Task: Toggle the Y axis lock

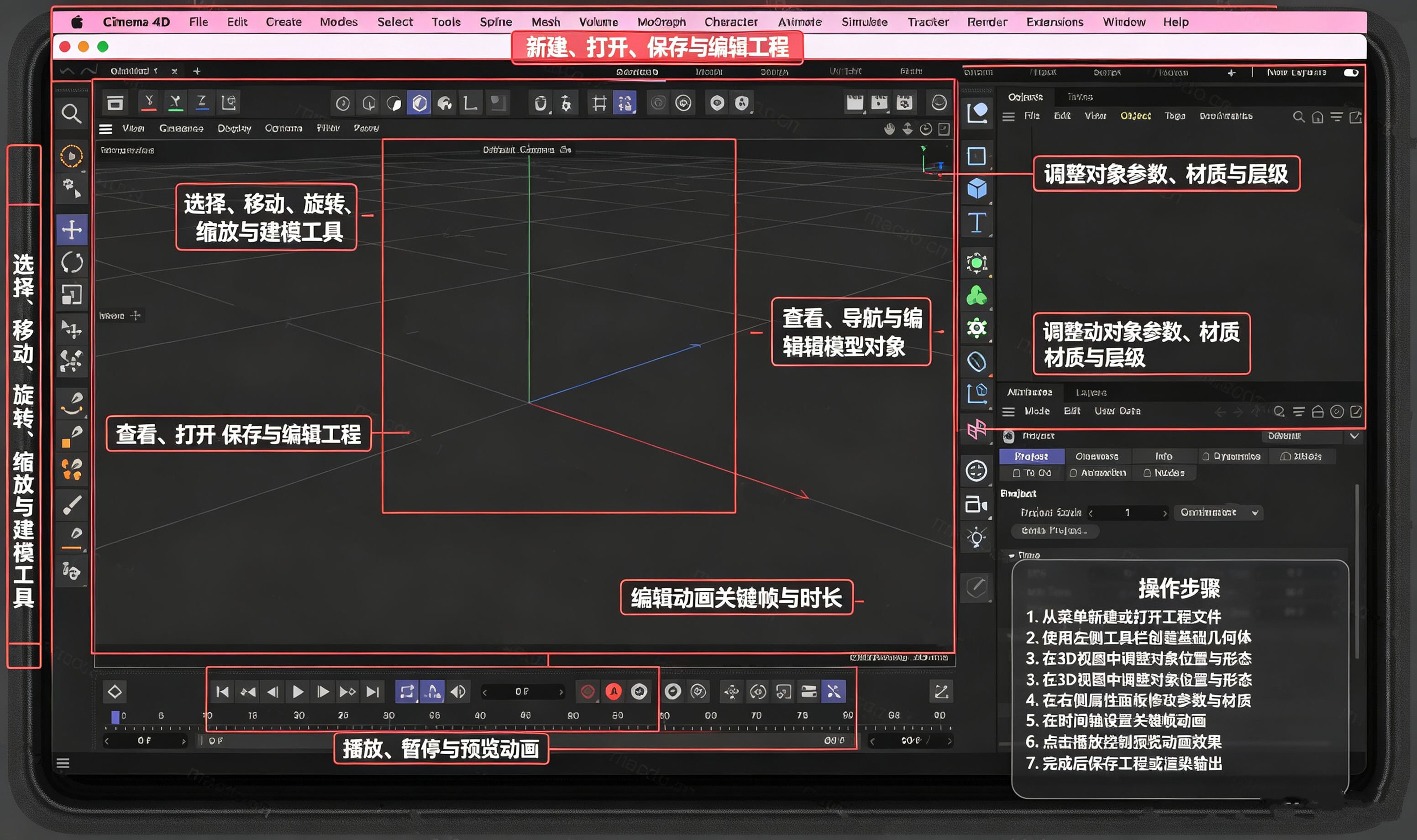Action: 175,103
